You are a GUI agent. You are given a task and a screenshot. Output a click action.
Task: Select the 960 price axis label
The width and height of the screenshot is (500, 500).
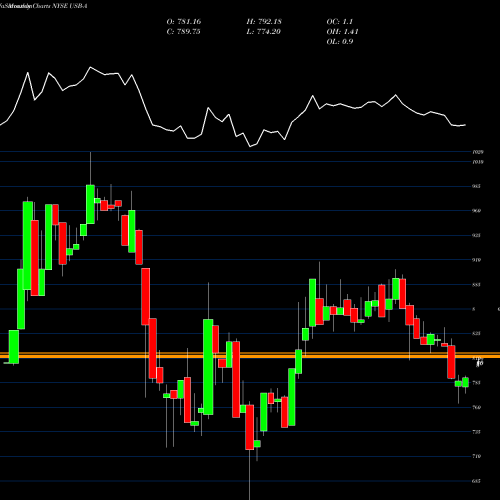476,211
